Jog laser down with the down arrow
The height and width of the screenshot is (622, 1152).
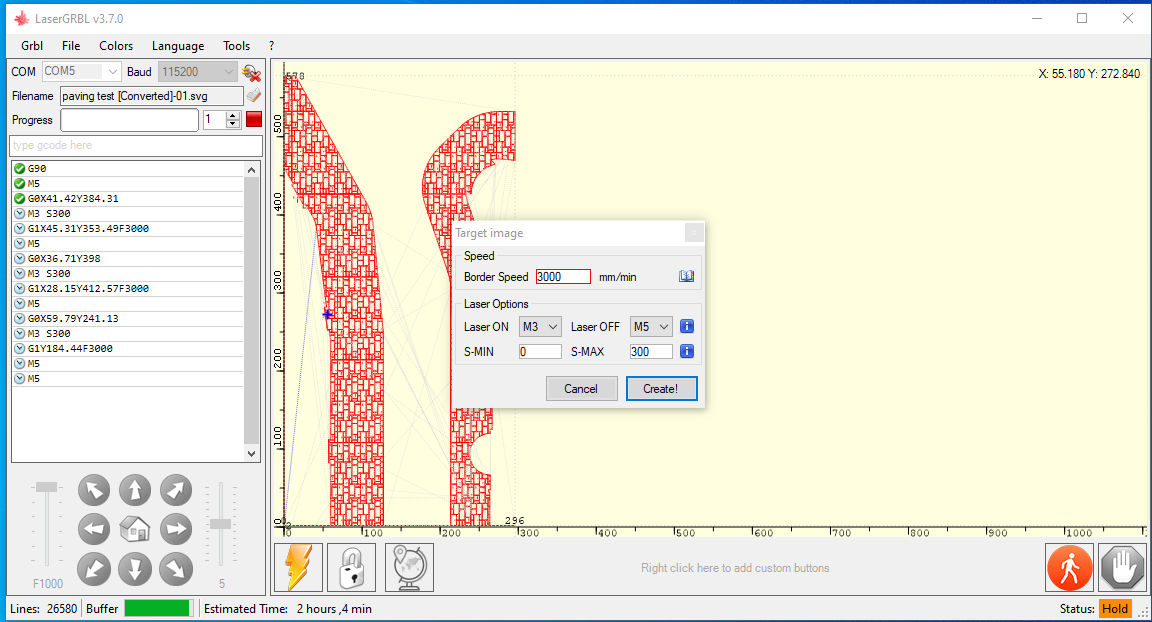135,569
